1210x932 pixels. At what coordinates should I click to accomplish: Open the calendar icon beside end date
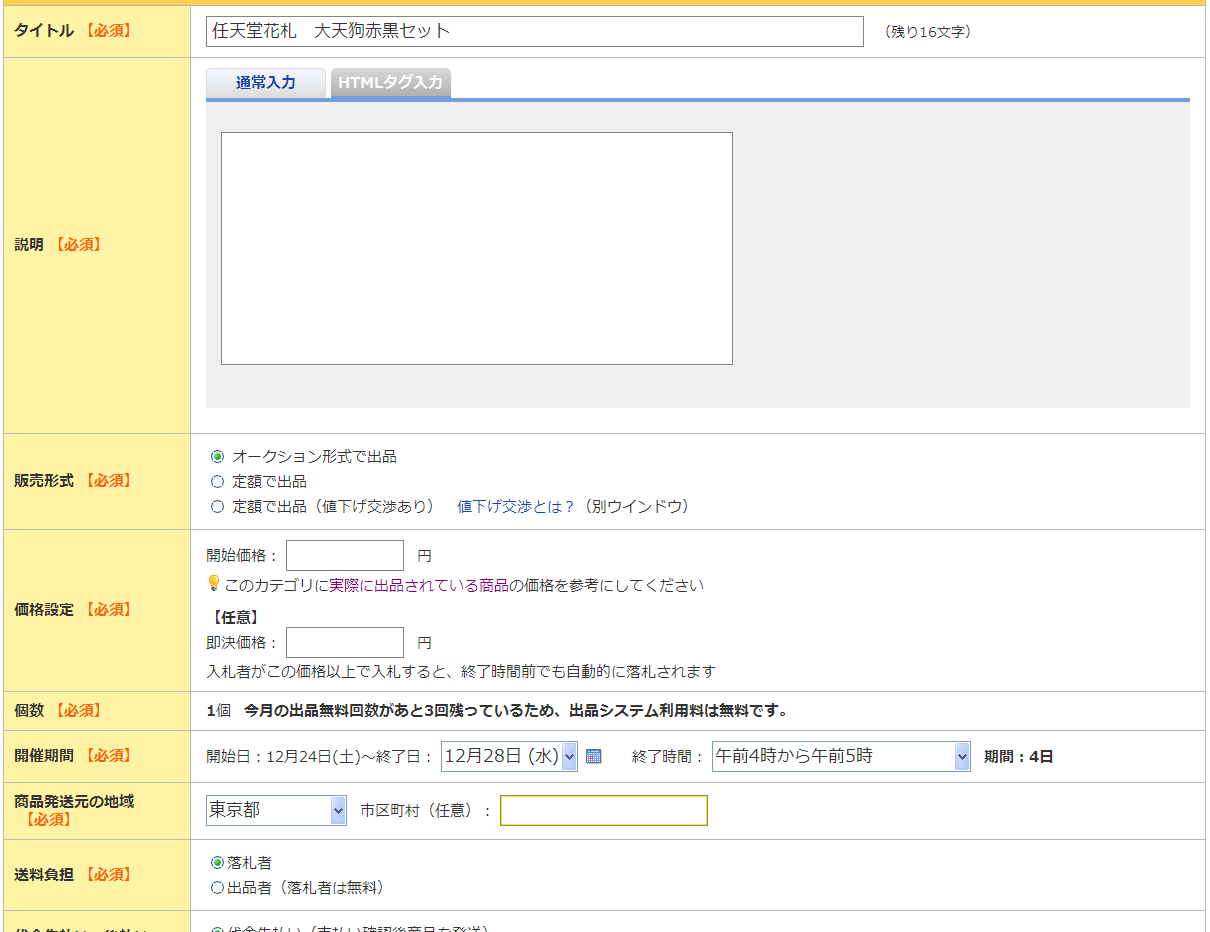[x=594, y=756]
